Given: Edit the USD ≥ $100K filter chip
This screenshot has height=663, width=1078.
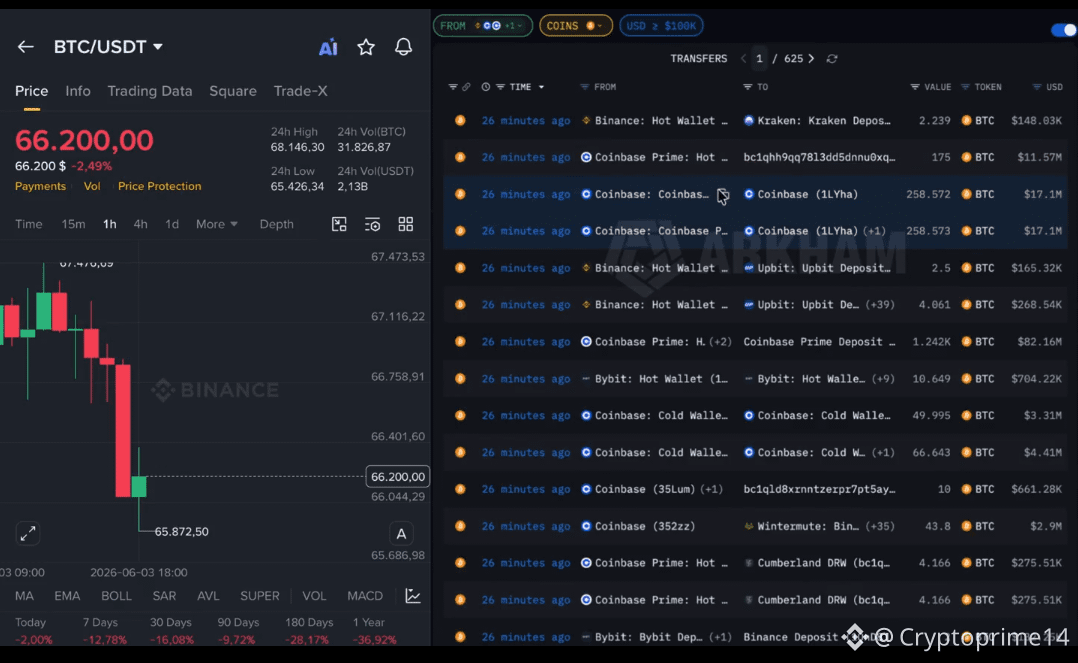Looking at the screenshot, I should (x=661, y=26).
